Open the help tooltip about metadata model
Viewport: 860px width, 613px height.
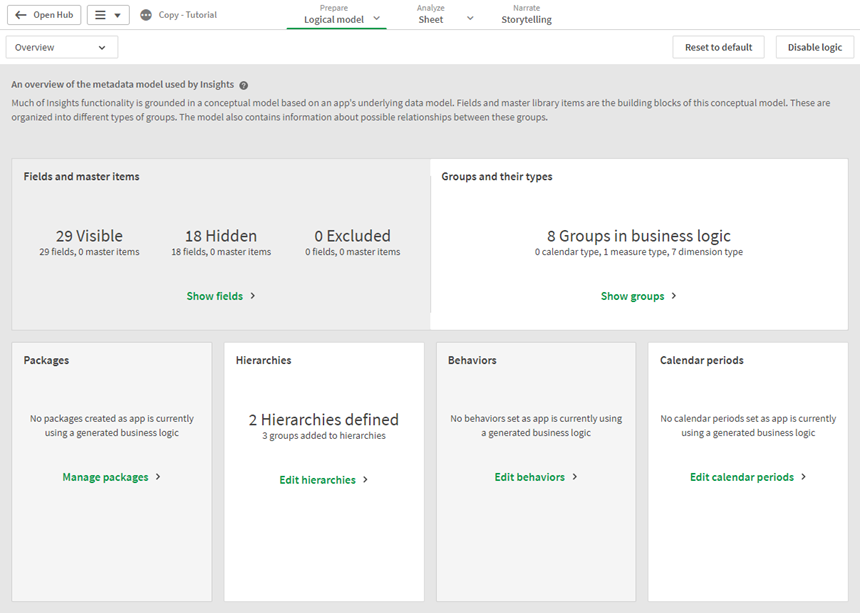[x=244, y=85]
